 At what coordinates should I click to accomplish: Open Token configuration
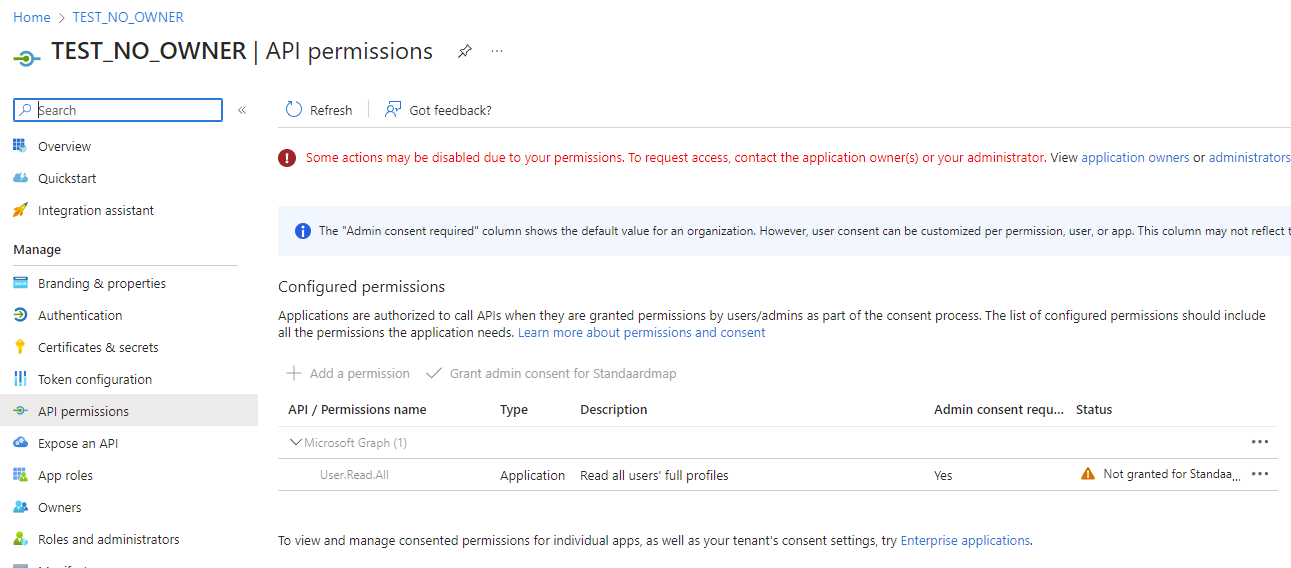click(95, 379)
